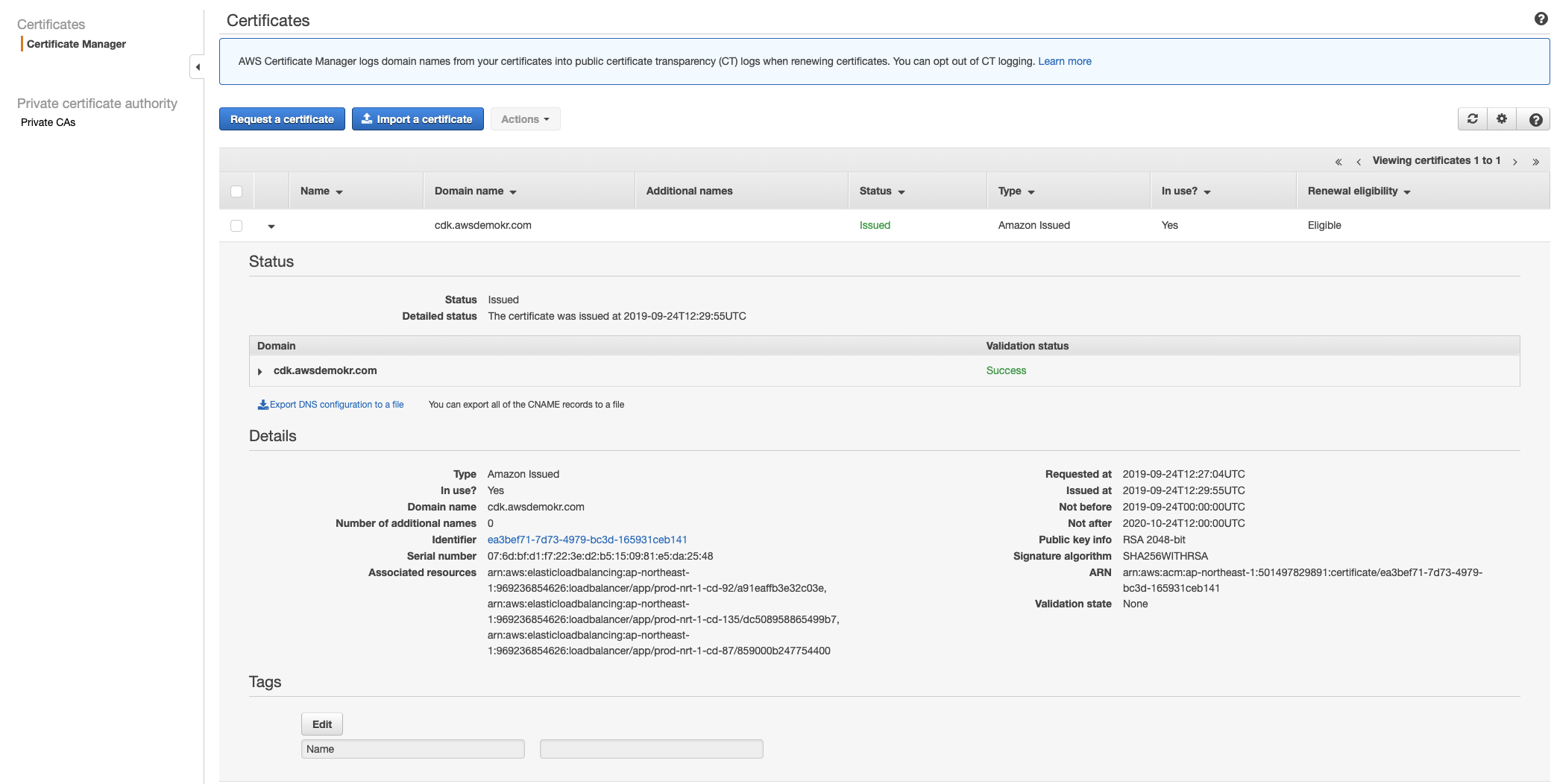Viewport: 1554px width, 784px height.
Task: Open the Actions dropdown
Action: [525, 119]
